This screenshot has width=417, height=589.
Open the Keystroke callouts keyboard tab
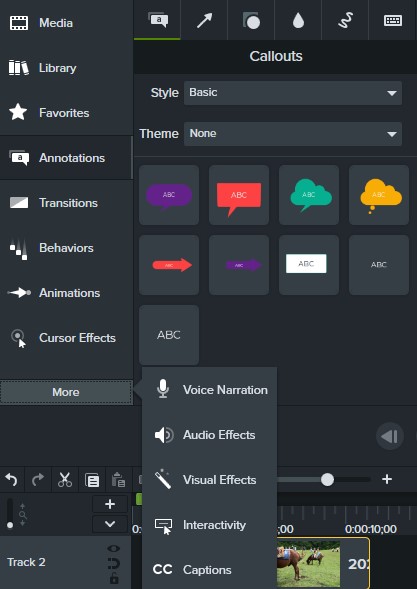(393, 20)
